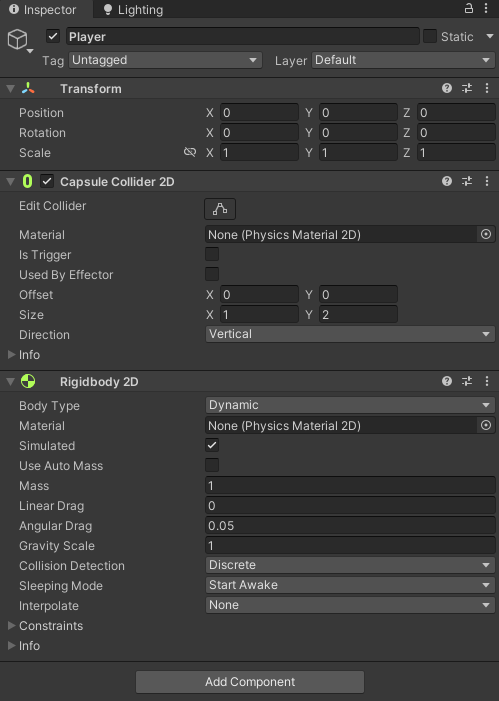Toggle the Static checkbox

point(430,36)
